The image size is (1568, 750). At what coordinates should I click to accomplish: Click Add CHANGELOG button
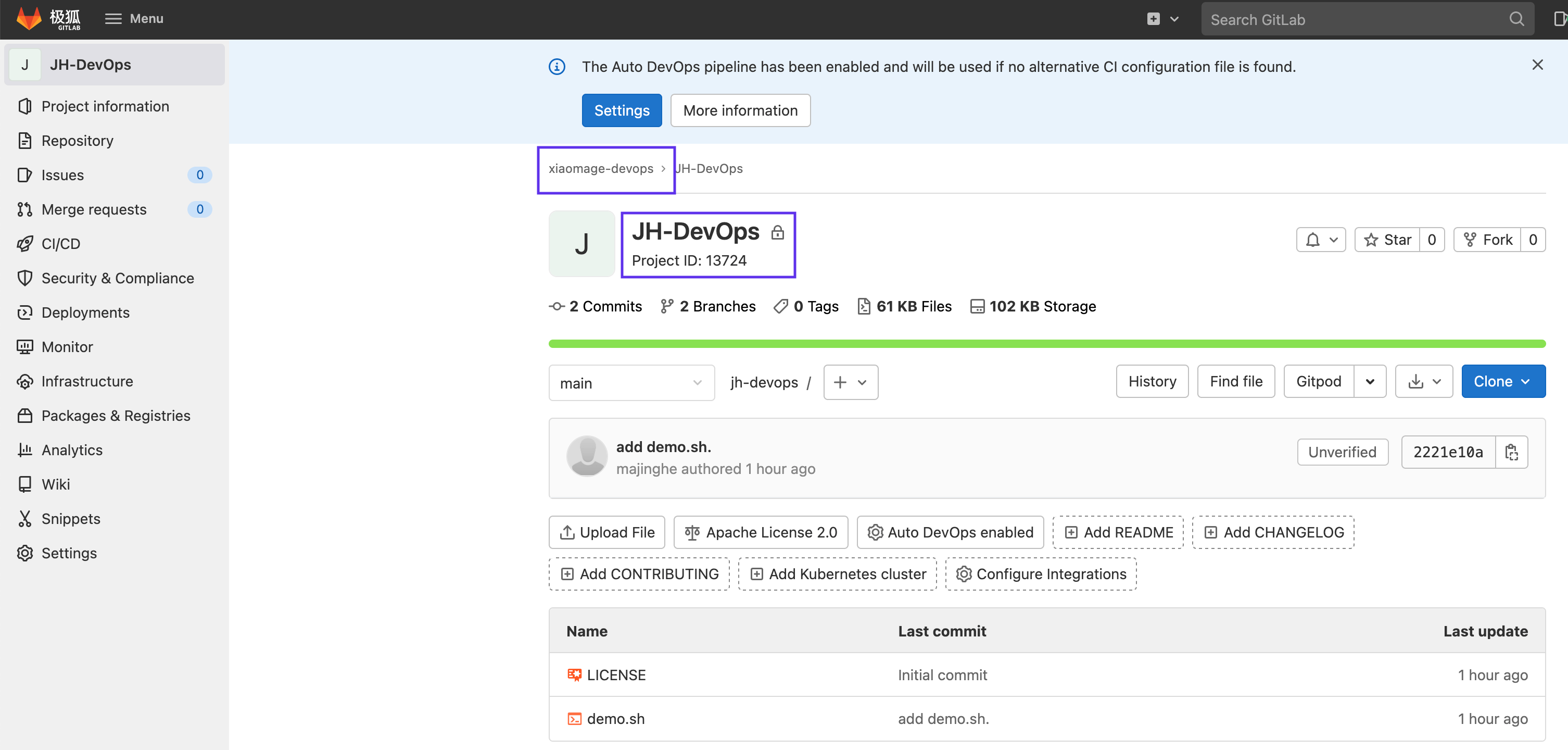[1273, 532]
